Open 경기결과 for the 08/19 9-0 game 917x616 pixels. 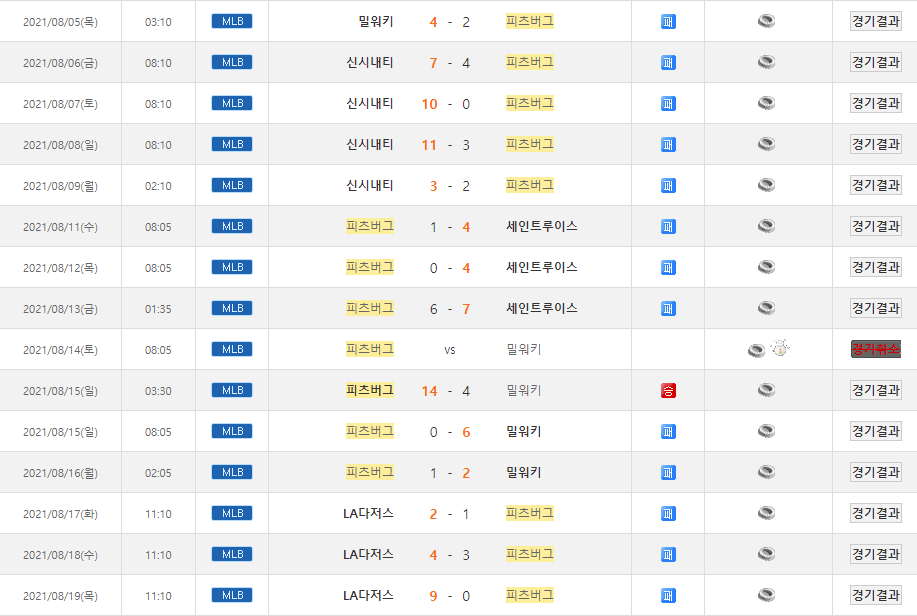[875, 595]
